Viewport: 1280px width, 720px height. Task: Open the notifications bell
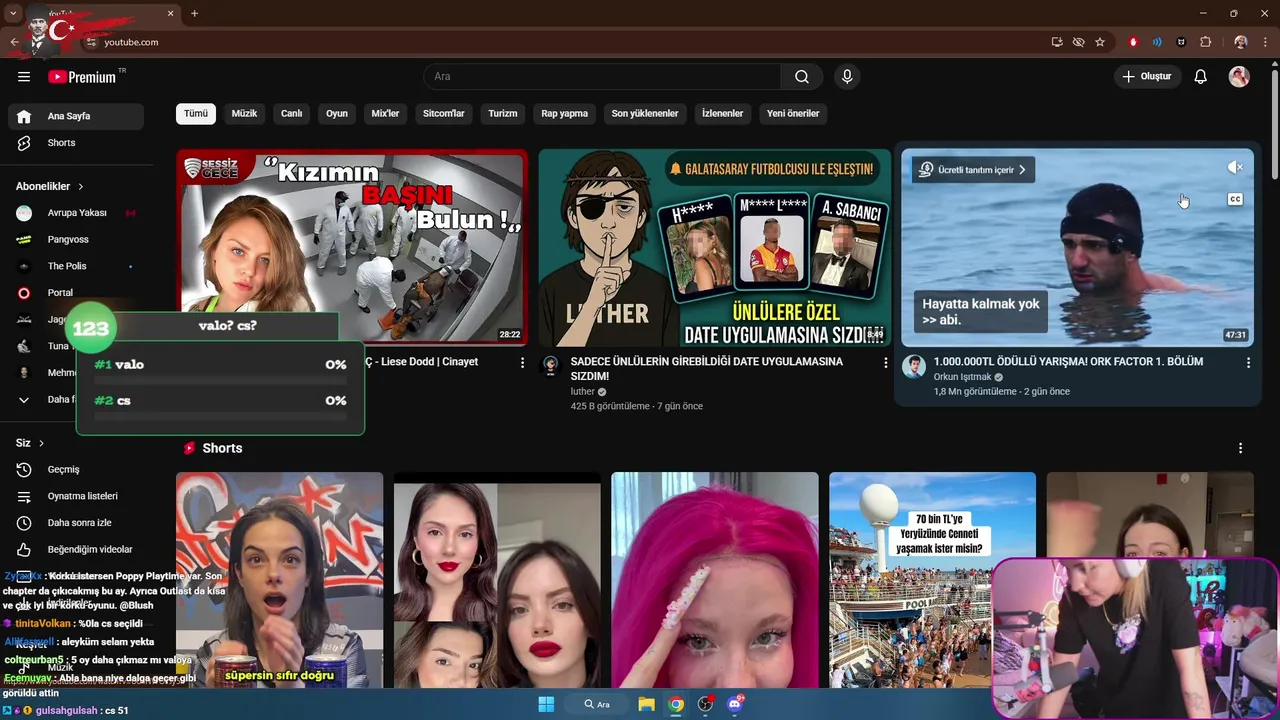tap(1201, 77)
